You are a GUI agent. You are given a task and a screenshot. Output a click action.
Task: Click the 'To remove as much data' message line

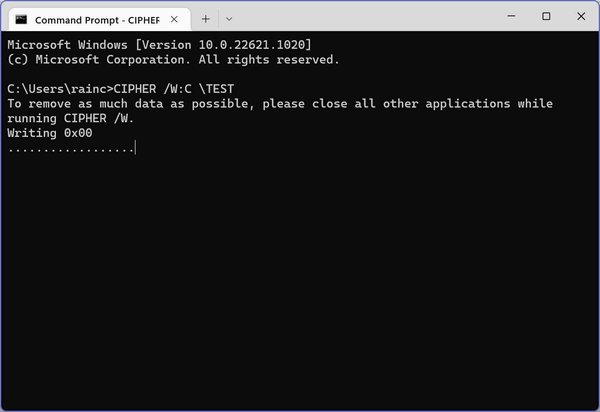280,104
